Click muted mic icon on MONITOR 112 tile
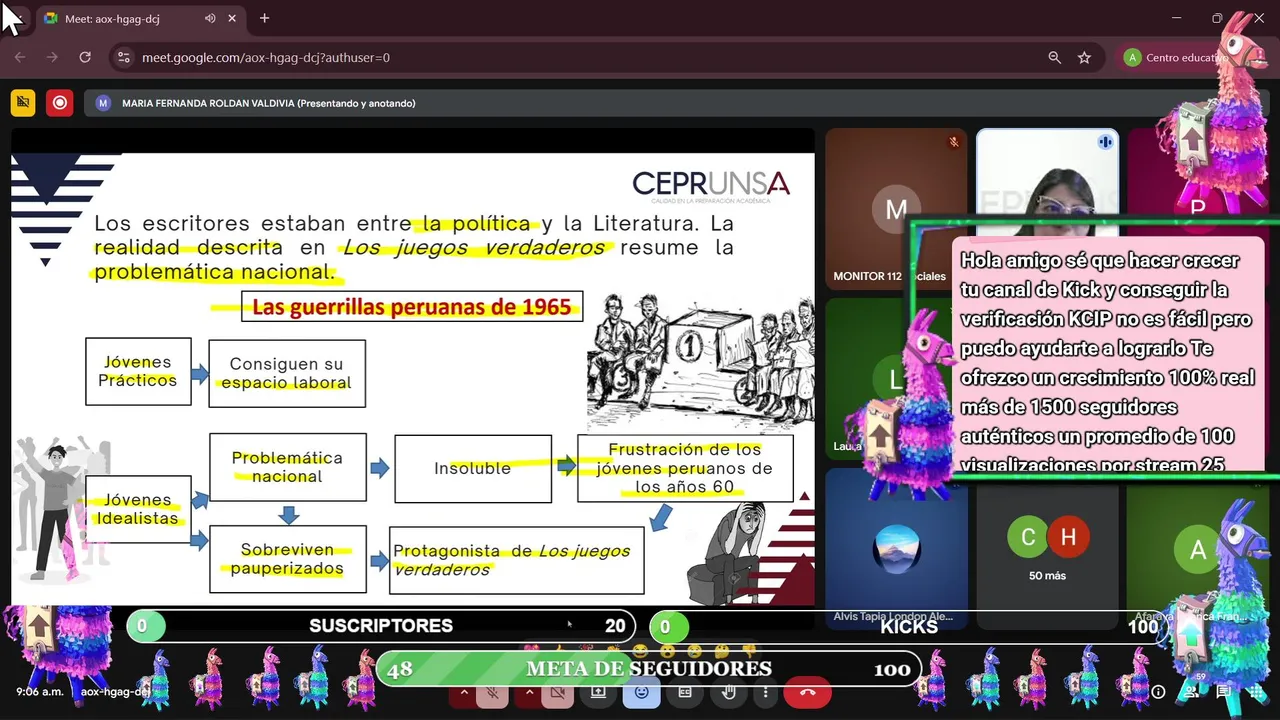Screen dimensions: 1280x720 point(954,142)
